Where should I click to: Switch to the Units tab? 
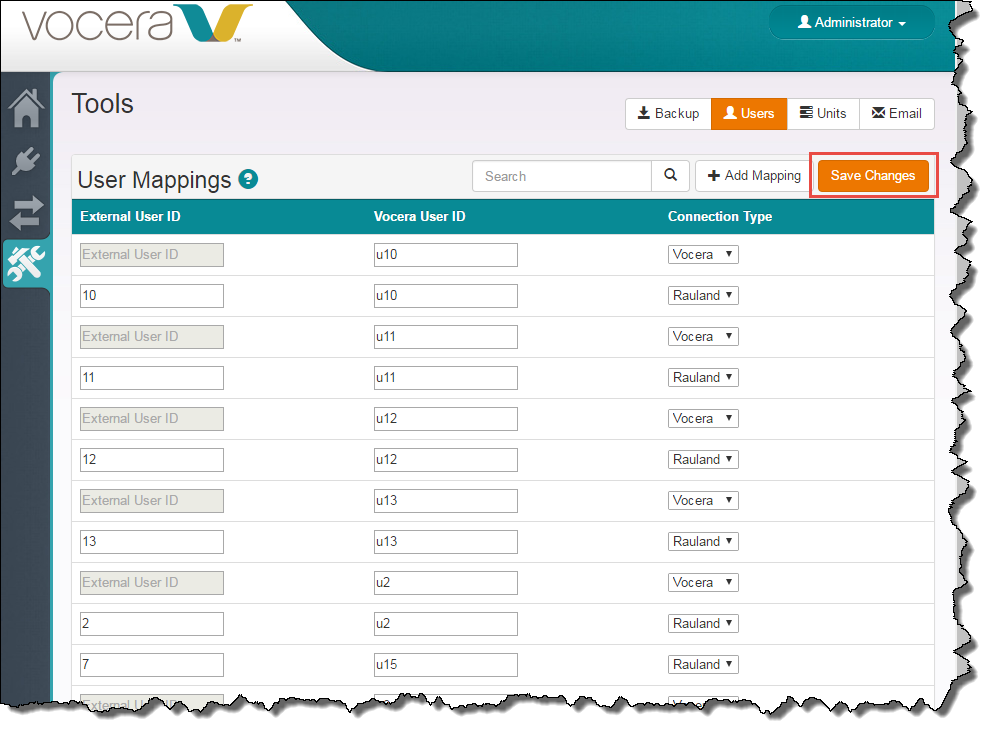tap(823, 114)
